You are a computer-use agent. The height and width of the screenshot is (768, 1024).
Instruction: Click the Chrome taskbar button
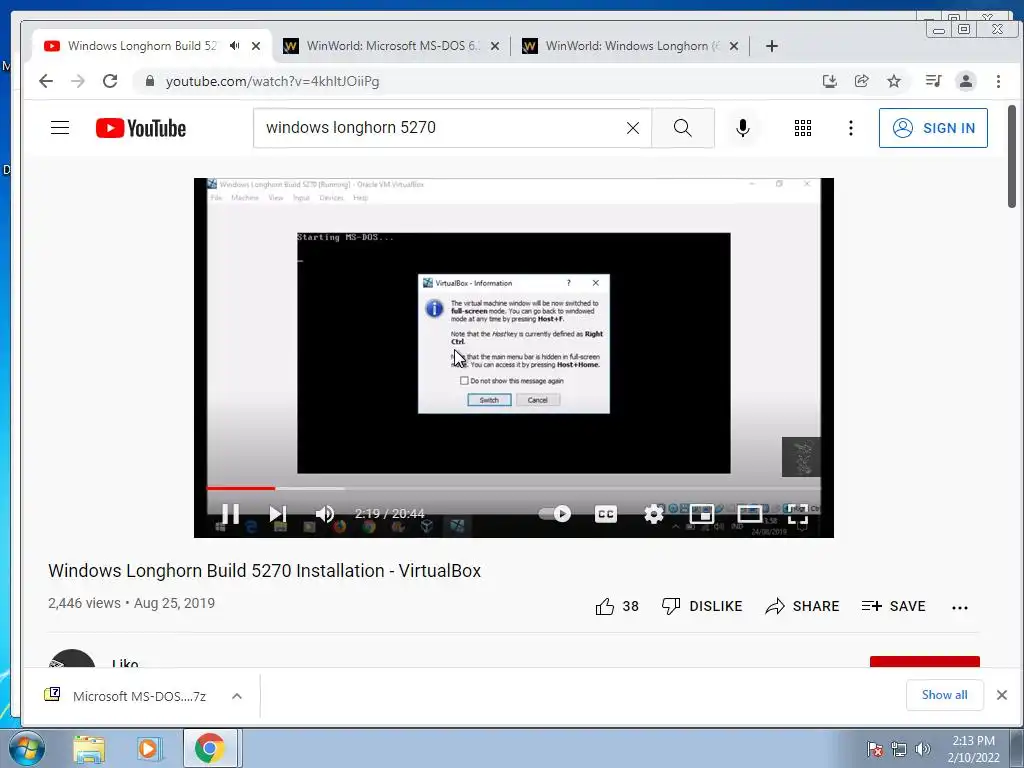coord(210,748)
